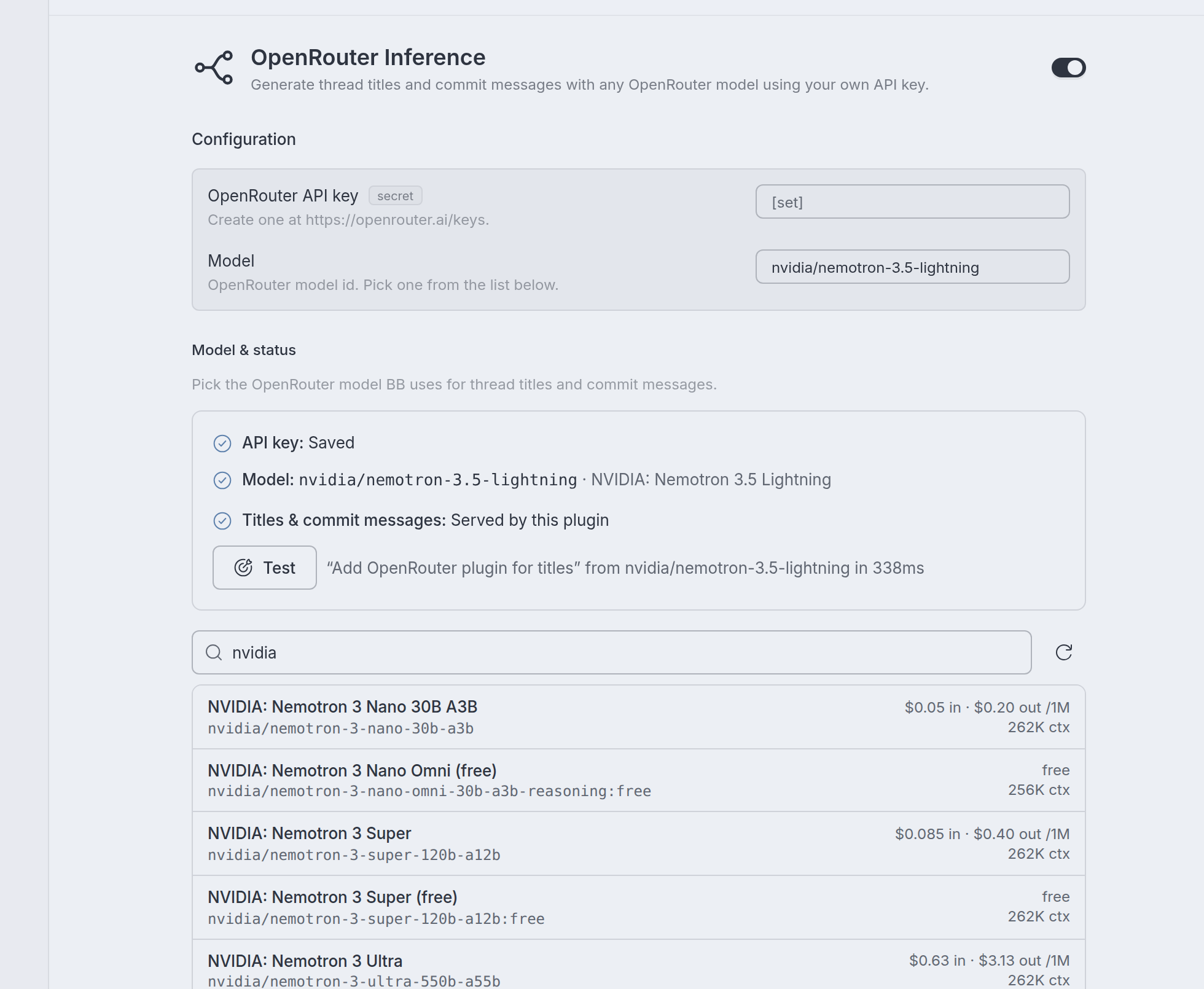Select NVIDIA: Nemotron 3 Nano Omni (free)
This screenshot has height=989, width=1204.
point(639,780)
